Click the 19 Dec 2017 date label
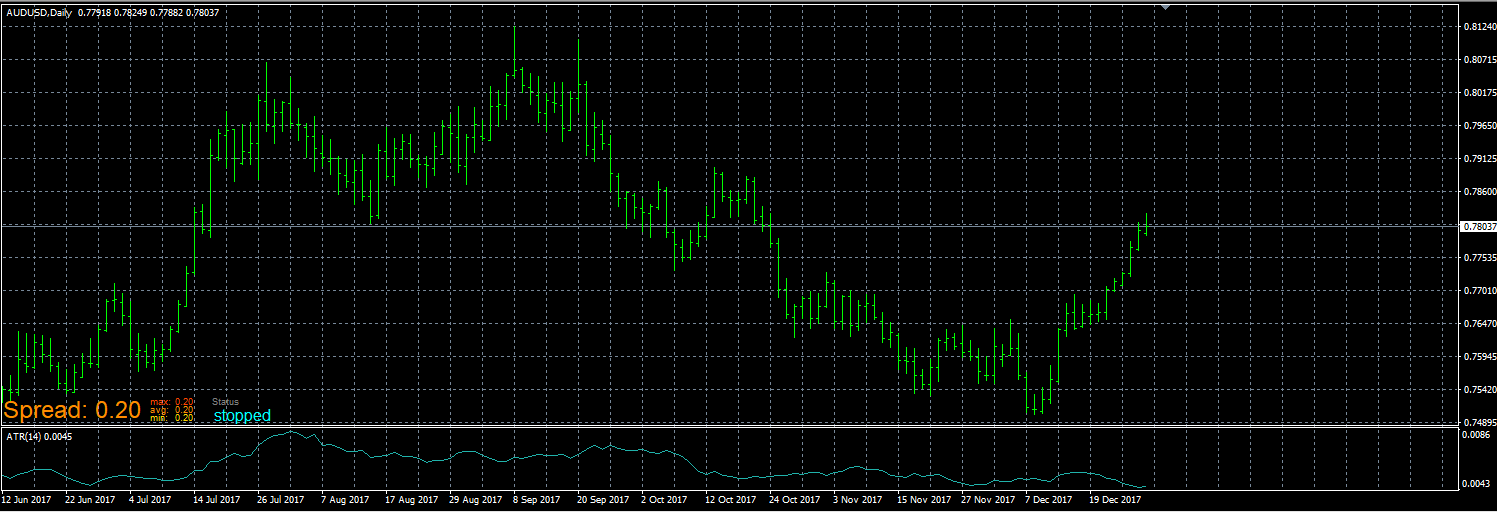Viewport: 1497px width, 512px height. 1114,498
